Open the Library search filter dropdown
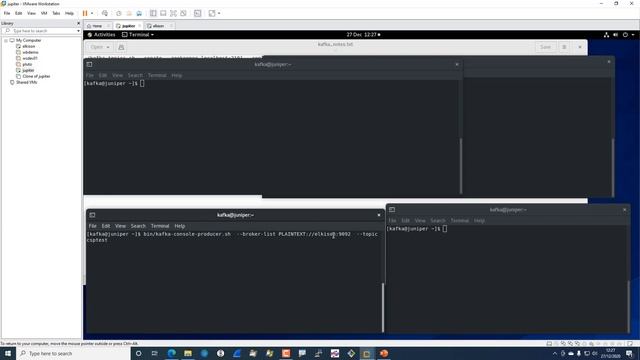This screenshot has height=360, width=640. click(78, 31)
